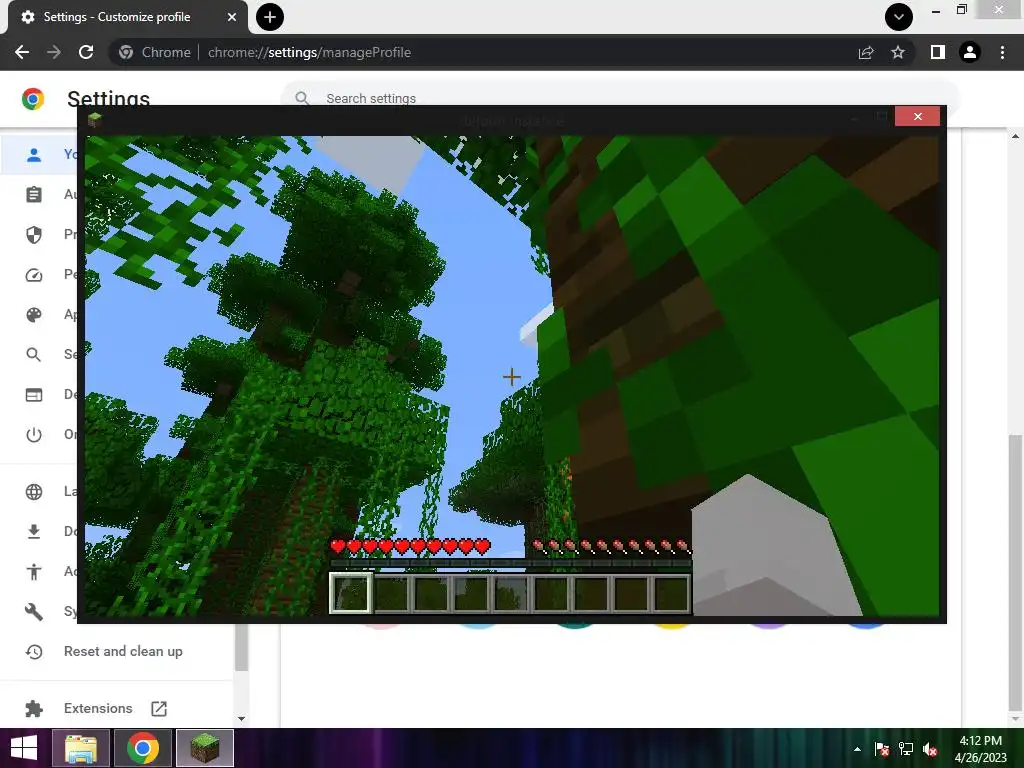Click the Chrome site info chip
The width and height of the screenshot is (1024, 768).
coord(155,52)
